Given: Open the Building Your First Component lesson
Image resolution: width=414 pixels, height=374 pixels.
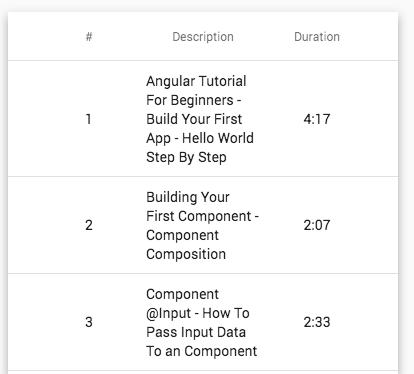Looking at the screenshot, I should (x=202, y=225).
